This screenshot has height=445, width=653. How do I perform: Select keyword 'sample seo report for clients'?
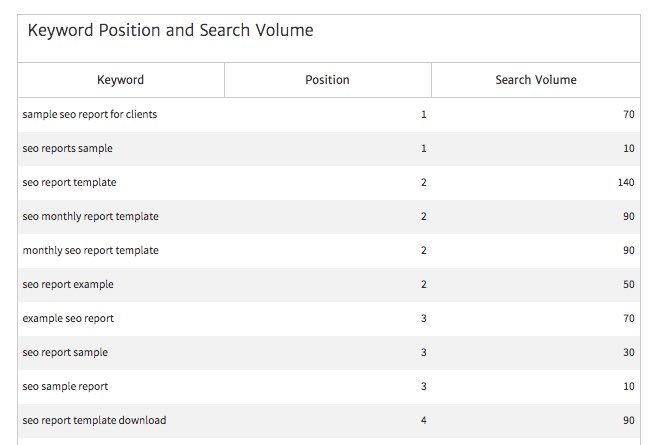(x=90, y=114)
